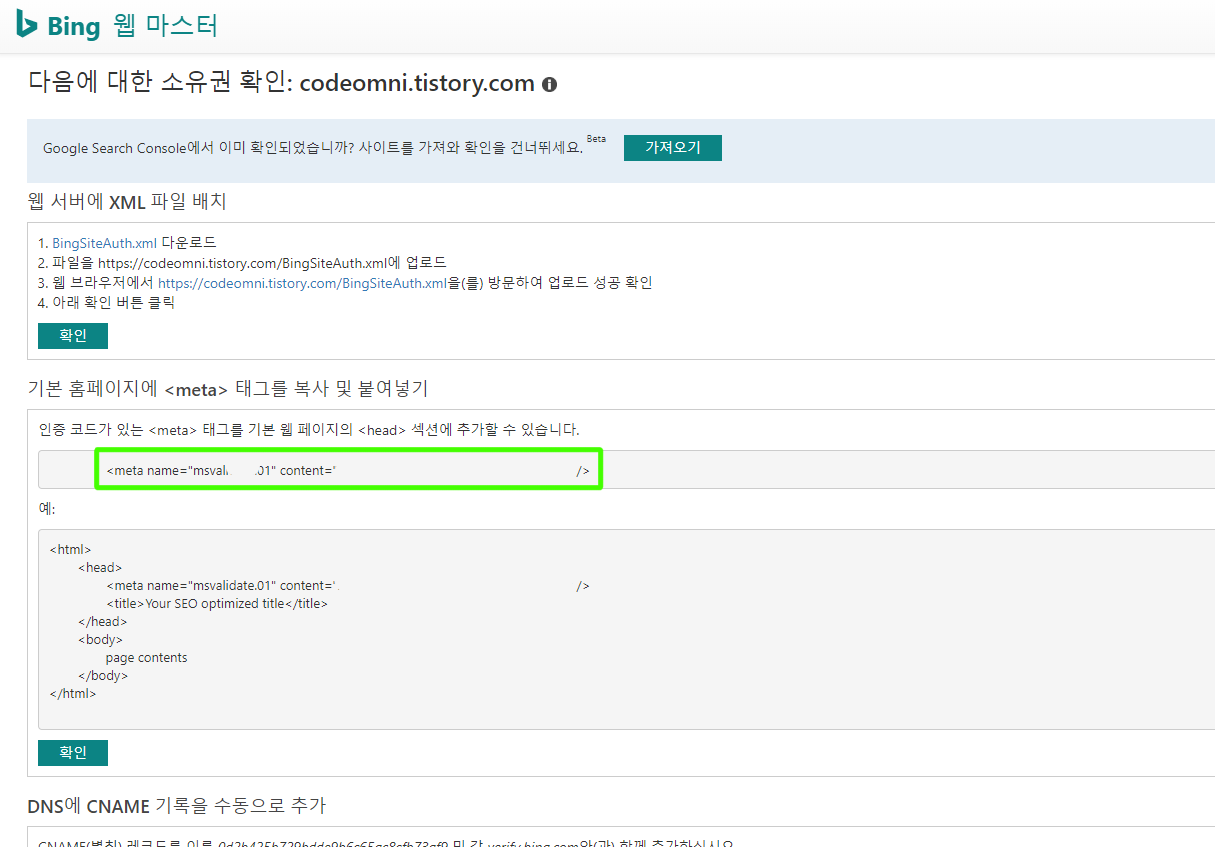1215x847 pixels.
Task: Click the '<html>' opening tag line
Action: [x=70, y=550]
